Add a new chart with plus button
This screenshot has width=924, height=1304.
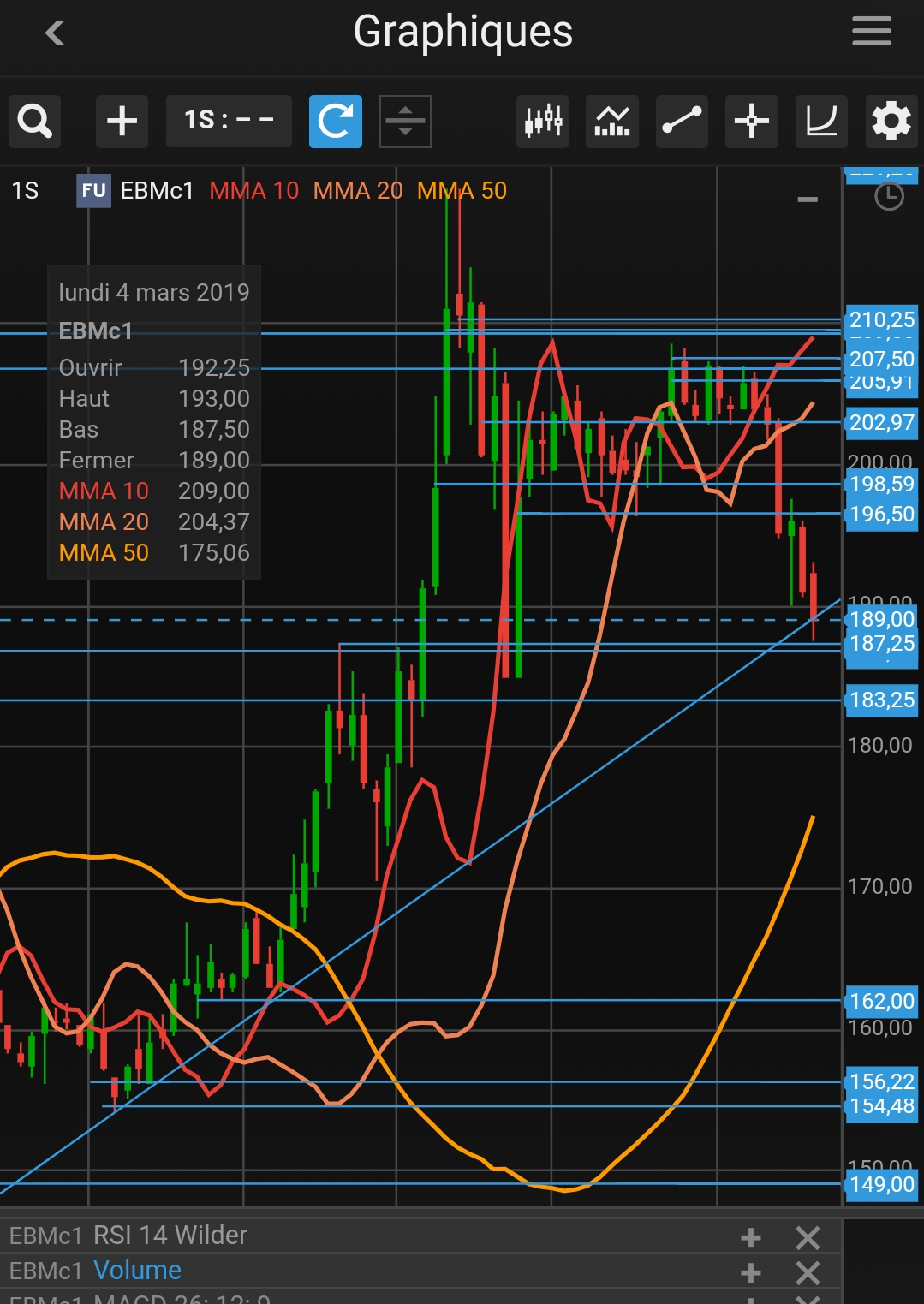pos(122,122)
